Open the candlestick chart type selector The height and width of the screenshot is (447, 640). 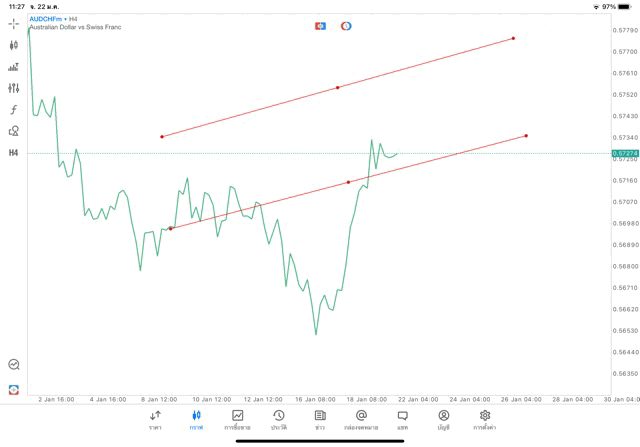14,45
